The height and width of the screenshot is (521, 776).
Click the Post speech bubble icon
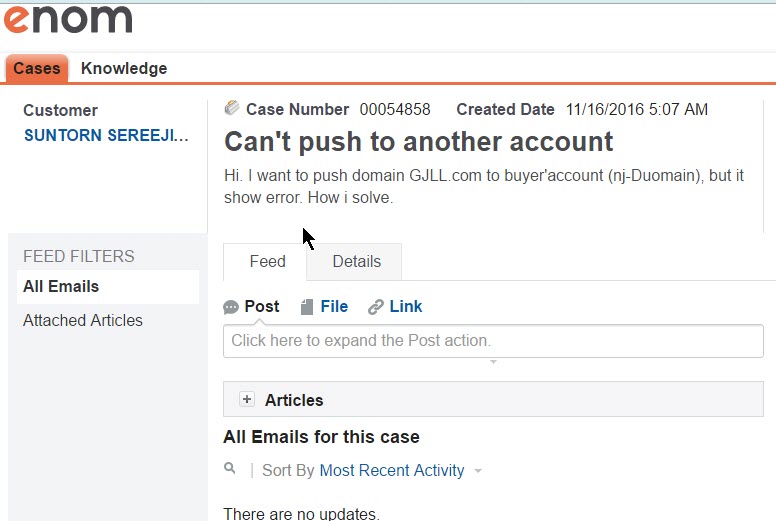click(231, 307)
